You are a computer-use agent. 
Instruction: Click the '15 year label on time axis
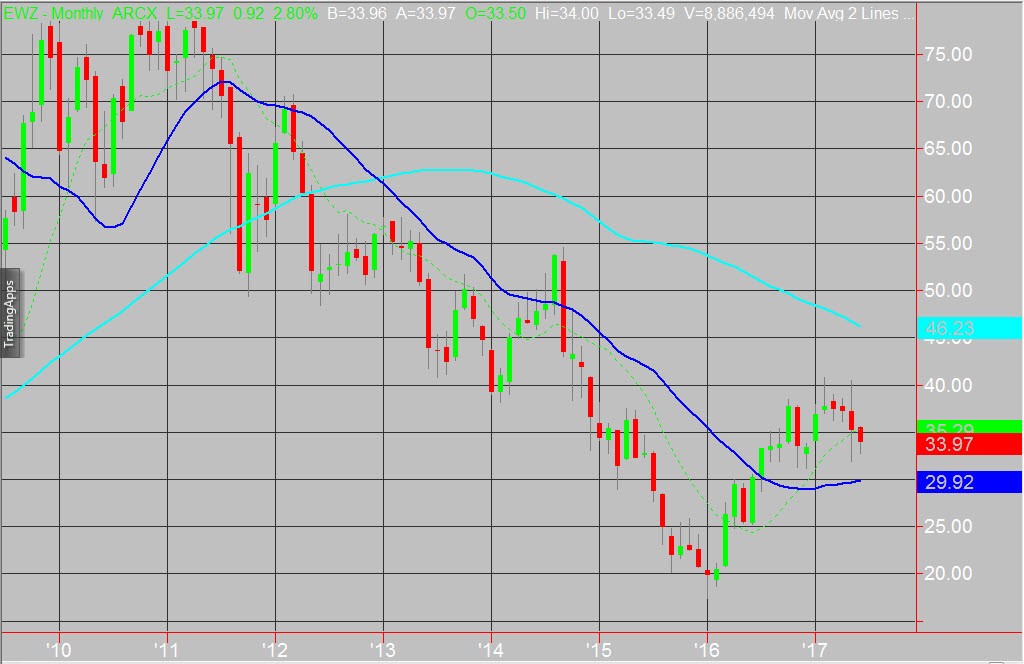[x=599, y=650]
